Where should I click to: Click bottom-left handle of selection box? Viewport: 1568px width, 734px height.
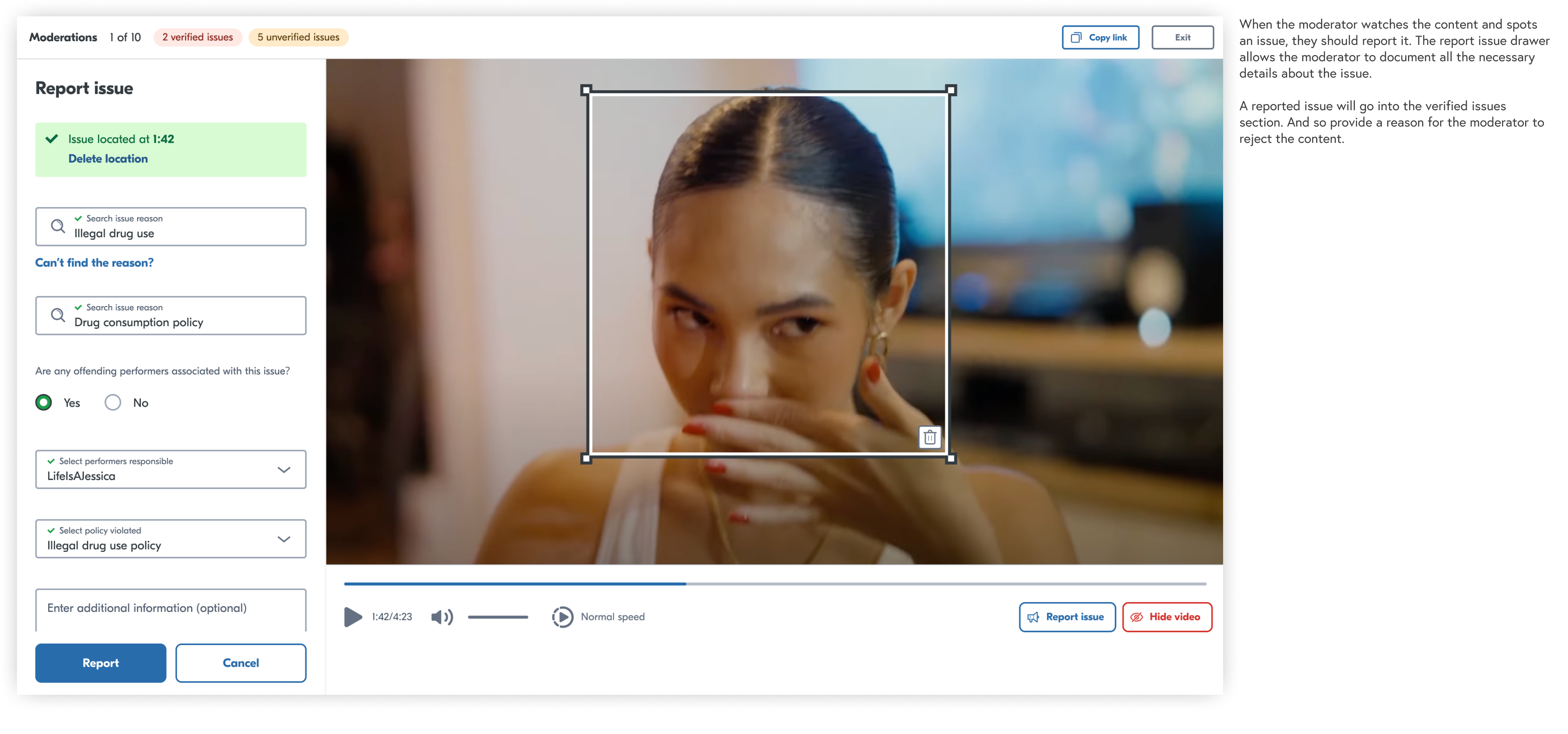pyautogui.click(x=586, y=458)
